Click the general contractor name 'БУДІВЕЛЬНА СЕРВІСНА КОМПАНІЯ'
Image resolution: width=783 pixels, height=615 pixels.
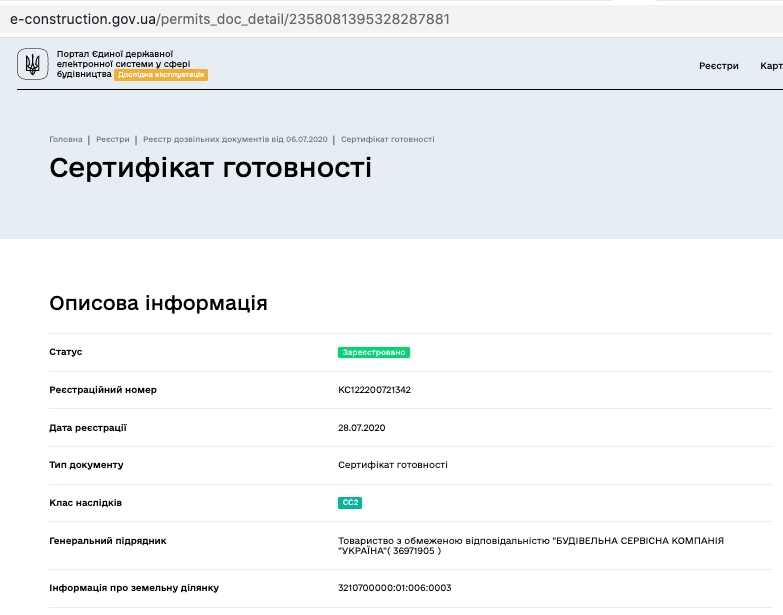pyautogui.click(x=638, y=541)
